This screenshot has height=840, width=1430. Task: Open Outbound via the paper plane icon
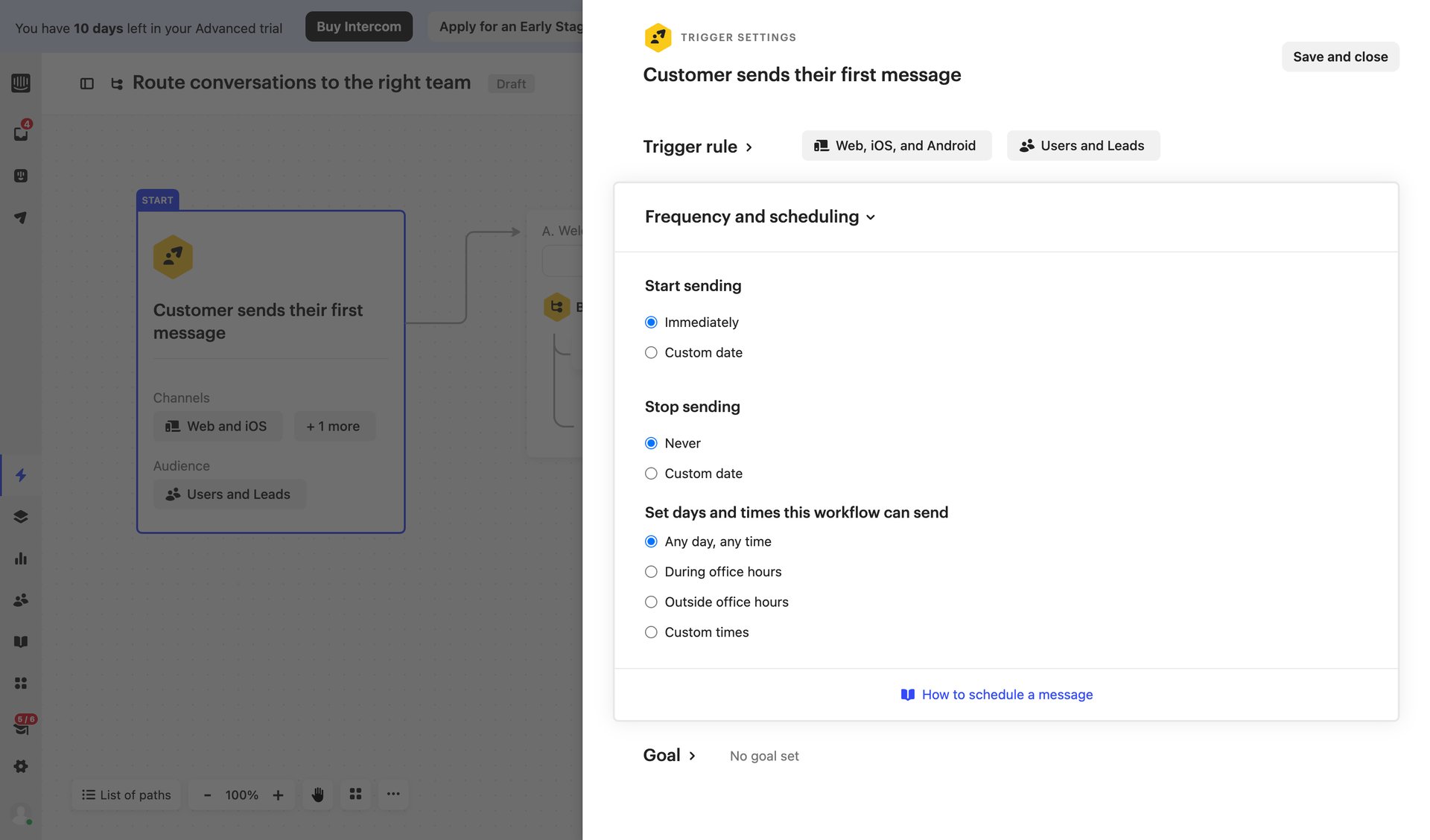pyautogui.click(x=21, y=217)
